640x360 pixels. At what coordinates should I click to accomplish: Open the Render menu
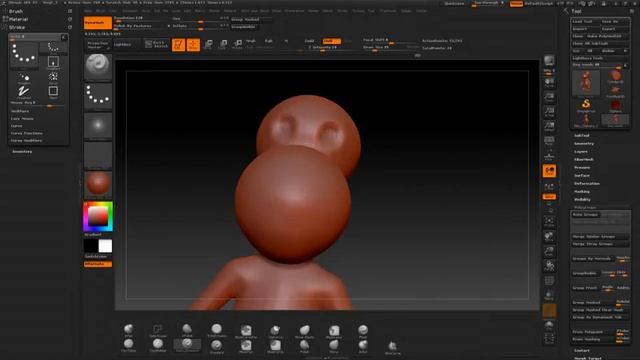point(313,11)
